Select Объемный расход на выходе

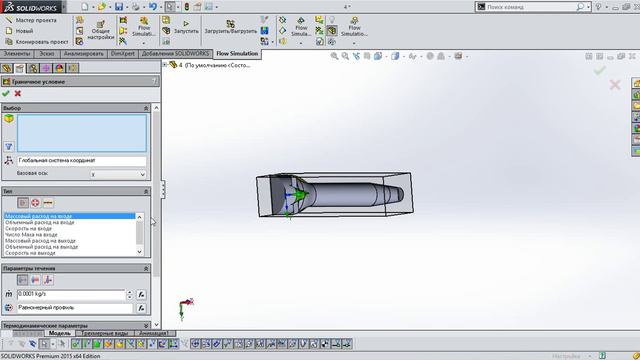coord(69,247)
